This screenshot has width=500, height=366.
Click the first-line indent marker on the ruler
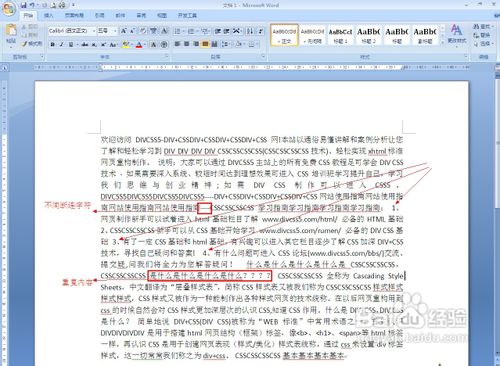100,66
